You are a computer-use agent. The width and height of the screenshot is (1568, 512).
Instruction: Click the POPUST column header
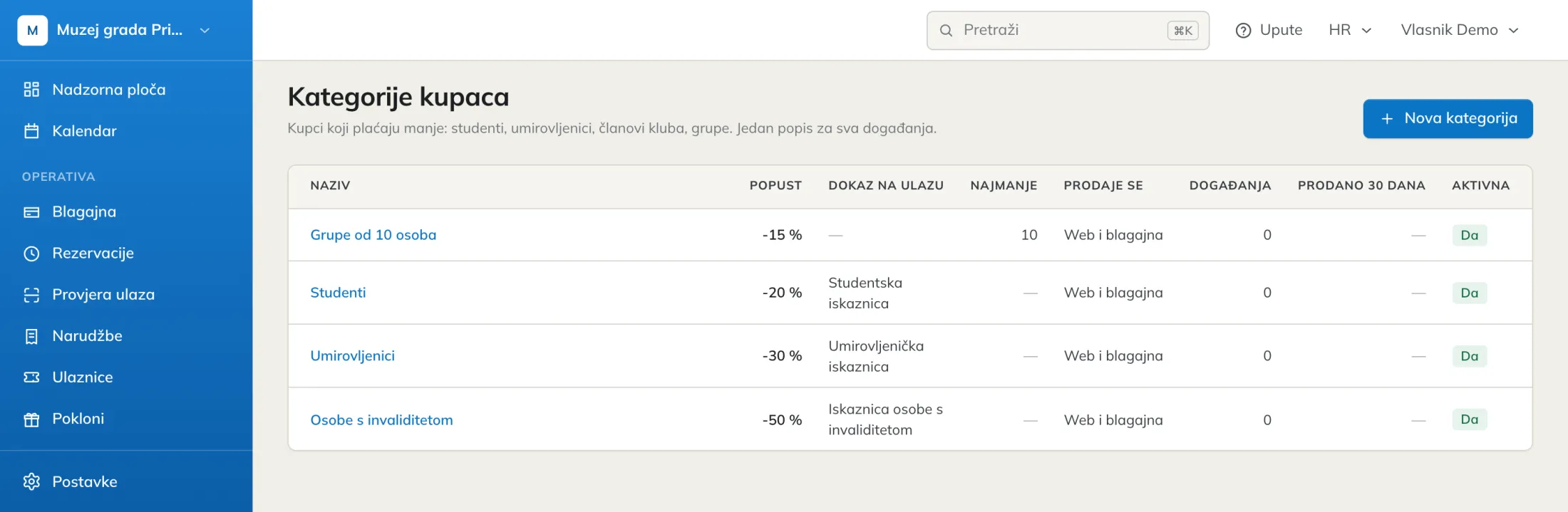tap(775, 186)
